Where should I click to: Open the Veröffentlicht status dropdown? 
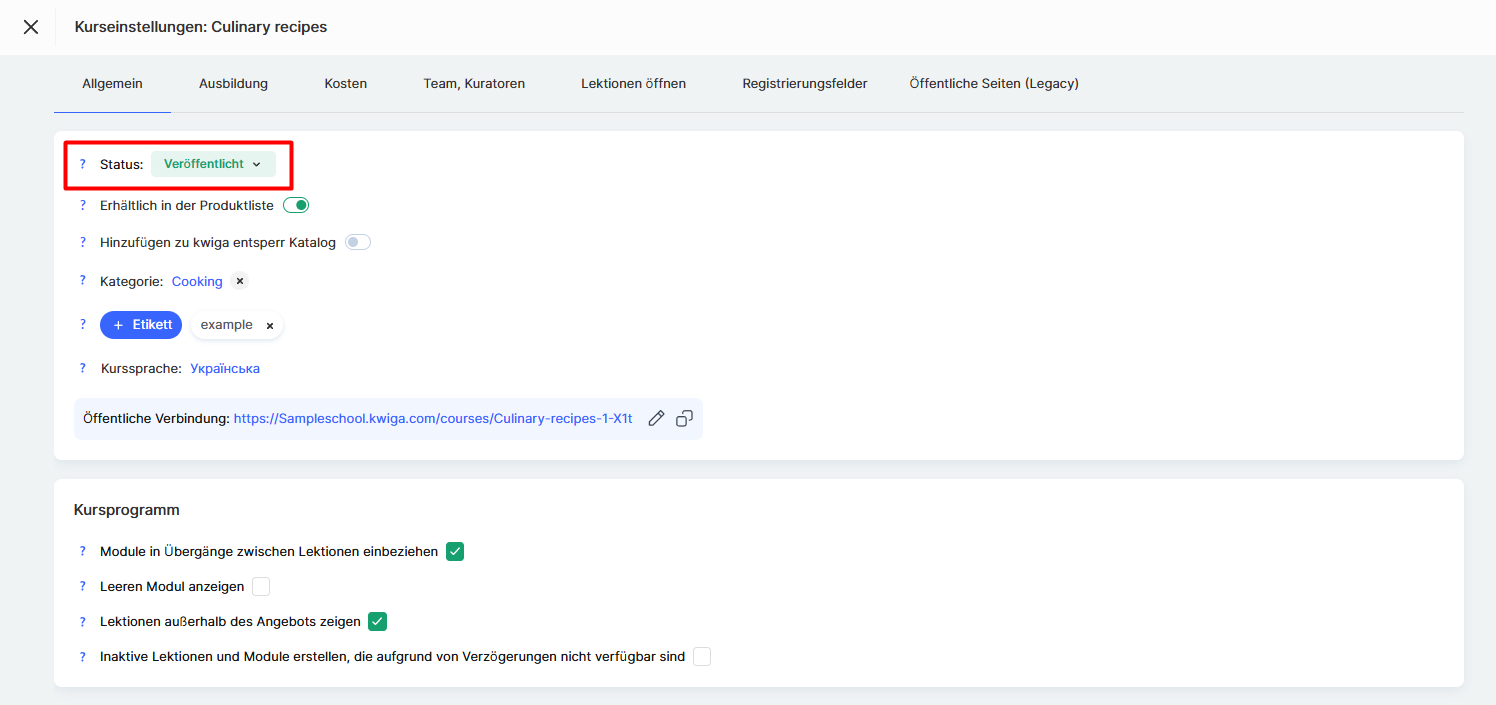point(213,164)
